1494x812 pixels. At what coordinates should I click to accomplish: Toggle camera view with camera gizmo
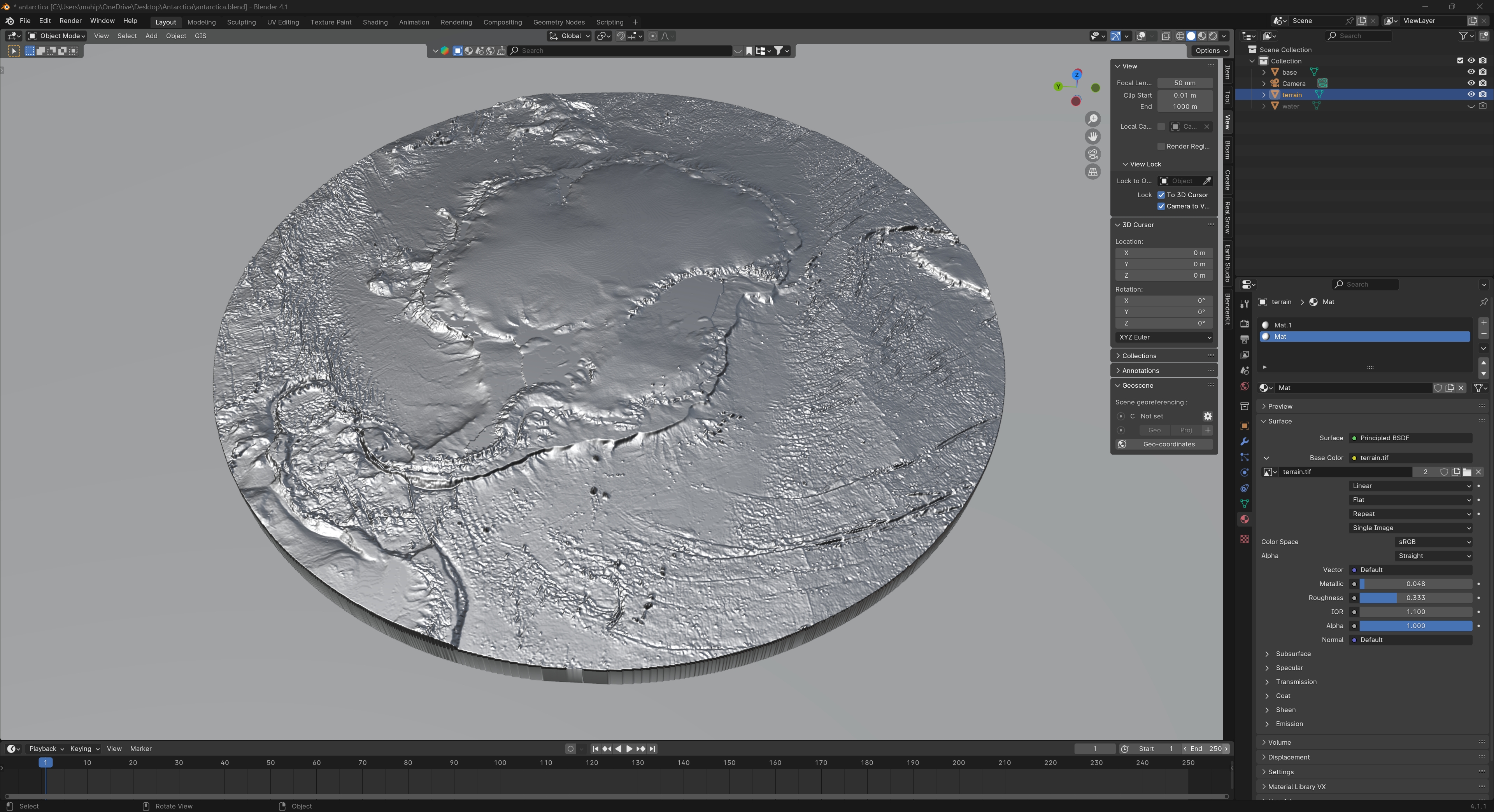click(1092, 154)
